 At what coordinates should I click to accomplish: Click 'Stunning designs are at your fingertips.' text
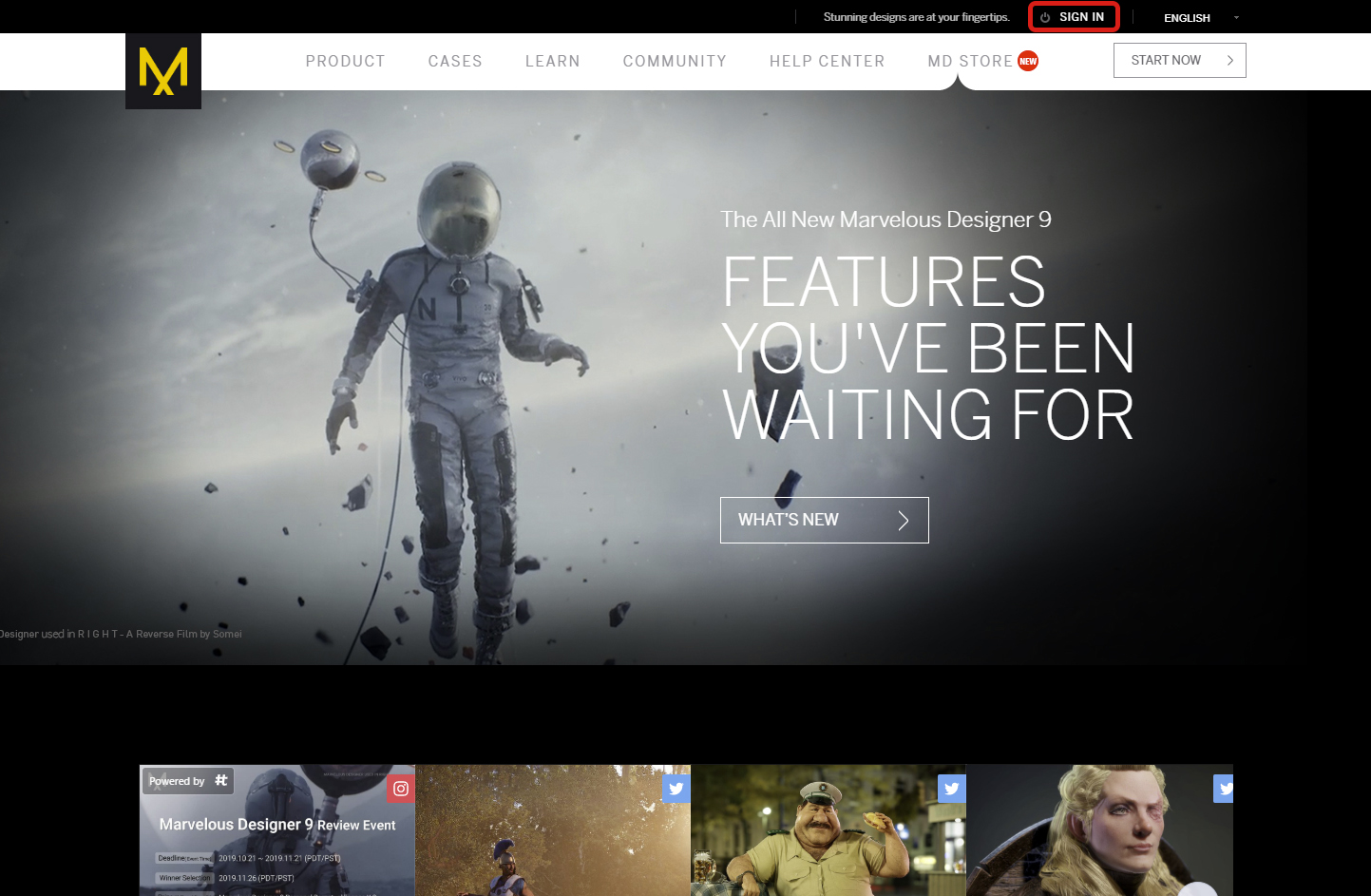[x=916, y=17]
